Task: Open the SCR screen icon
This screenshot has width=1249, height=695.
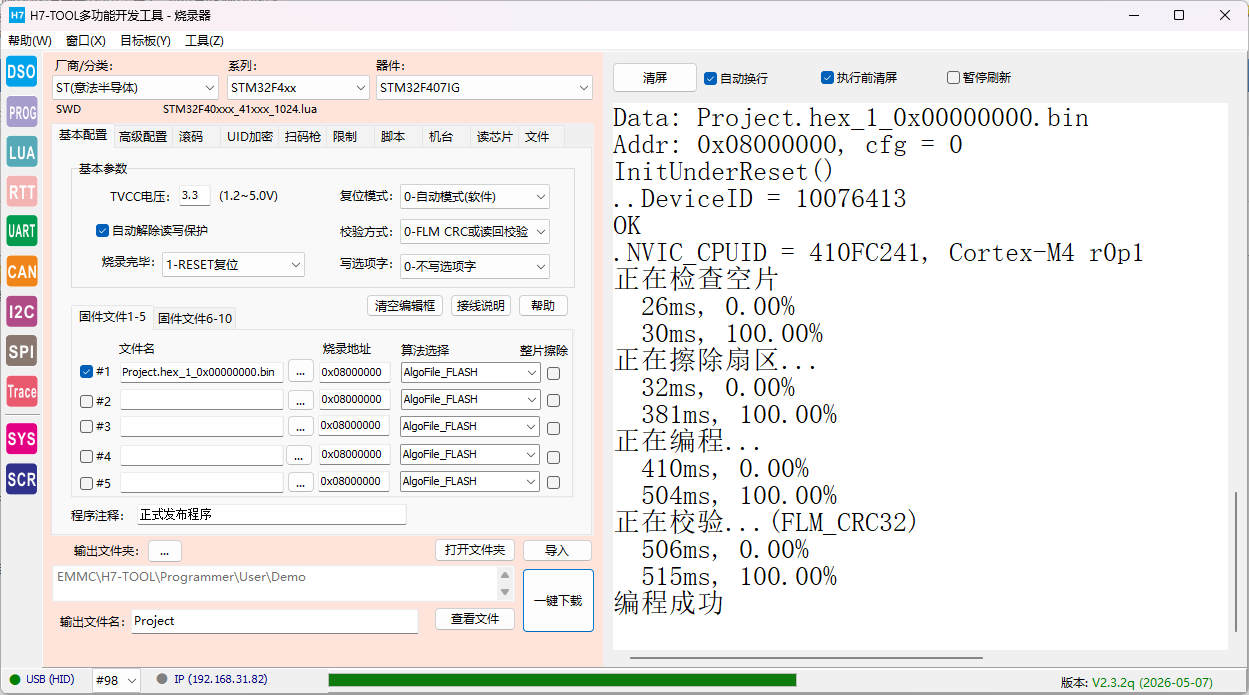Action: (22, 479)
